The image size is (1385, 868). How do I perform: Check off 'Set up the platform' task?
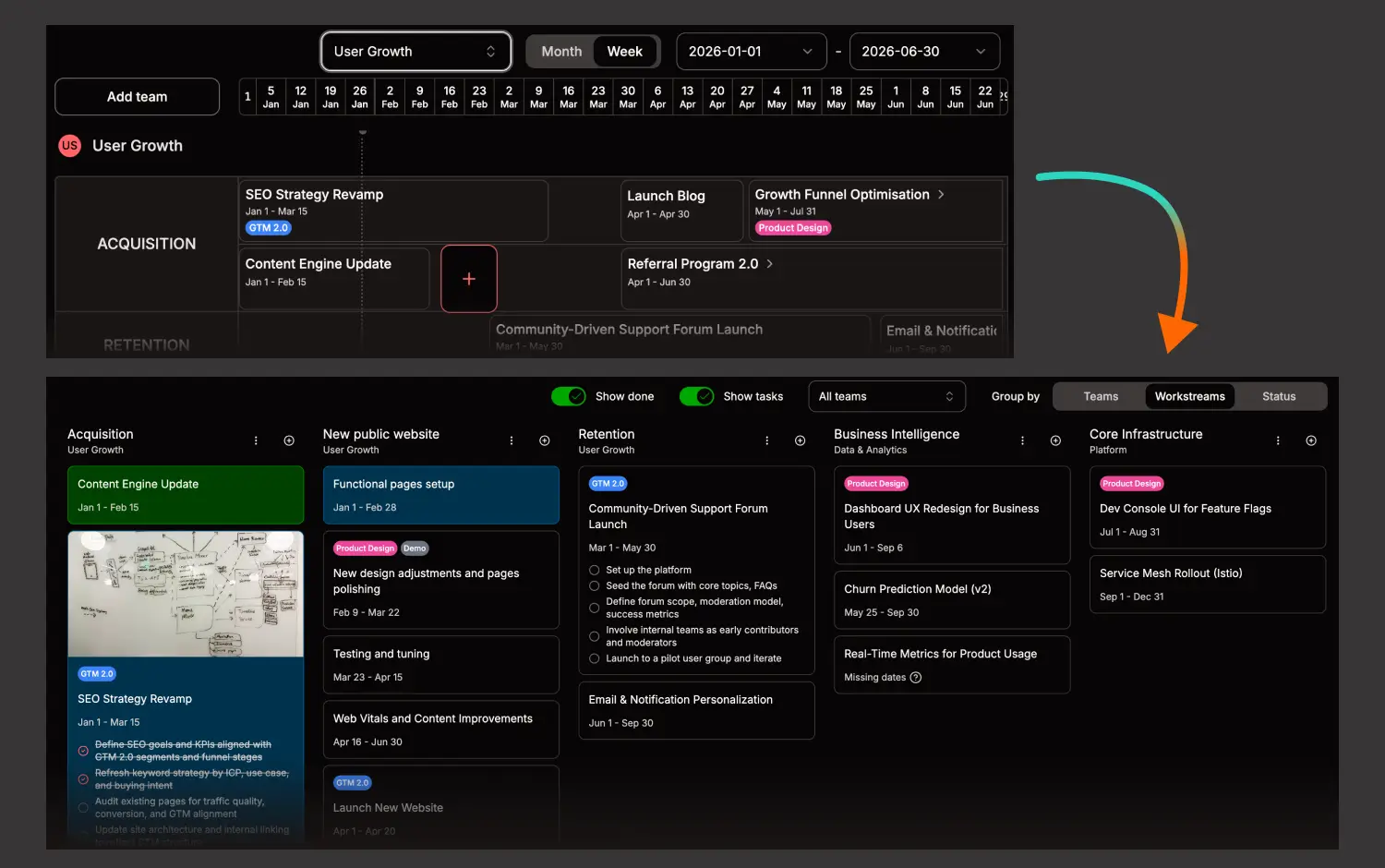(x=593, y=570)
